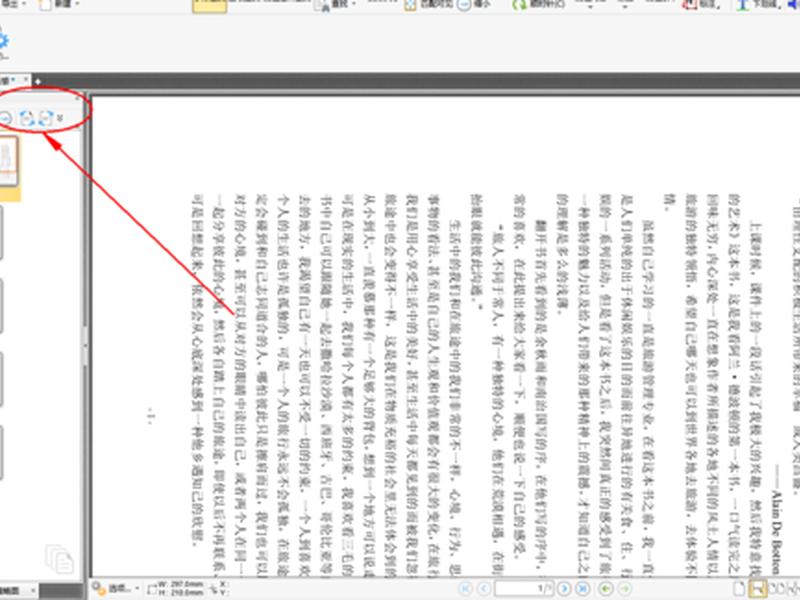The height and width of the screenshot is (600, 800).
Task: Close the current document tab
Action: pos(26,80)
